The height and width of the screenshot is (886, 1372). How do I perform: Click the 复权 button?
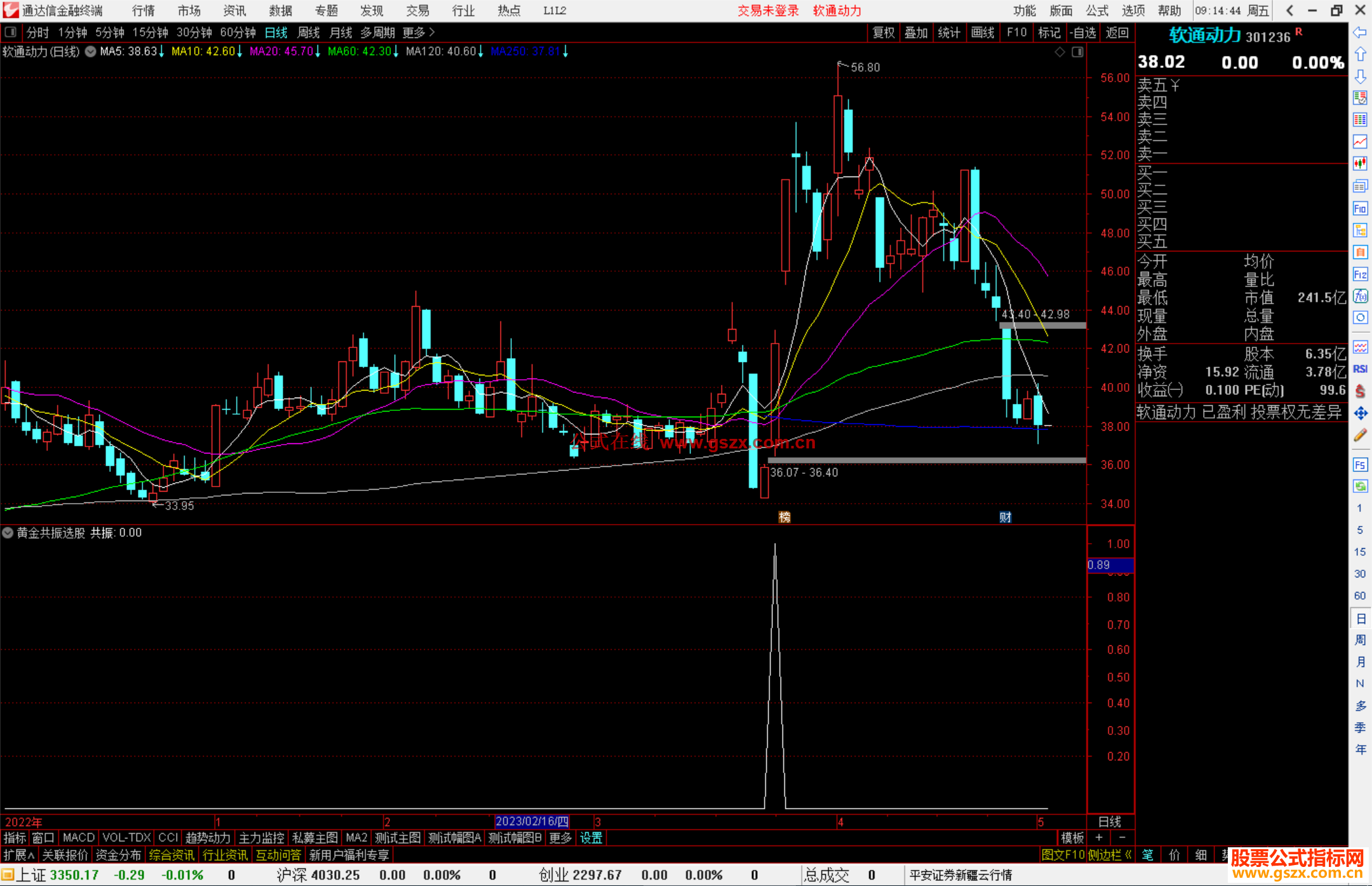pos(883,32)
